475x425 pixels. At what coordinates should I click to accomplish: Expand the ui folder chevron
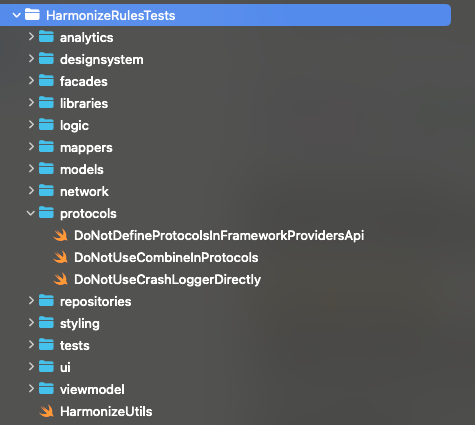coord(31,367)
